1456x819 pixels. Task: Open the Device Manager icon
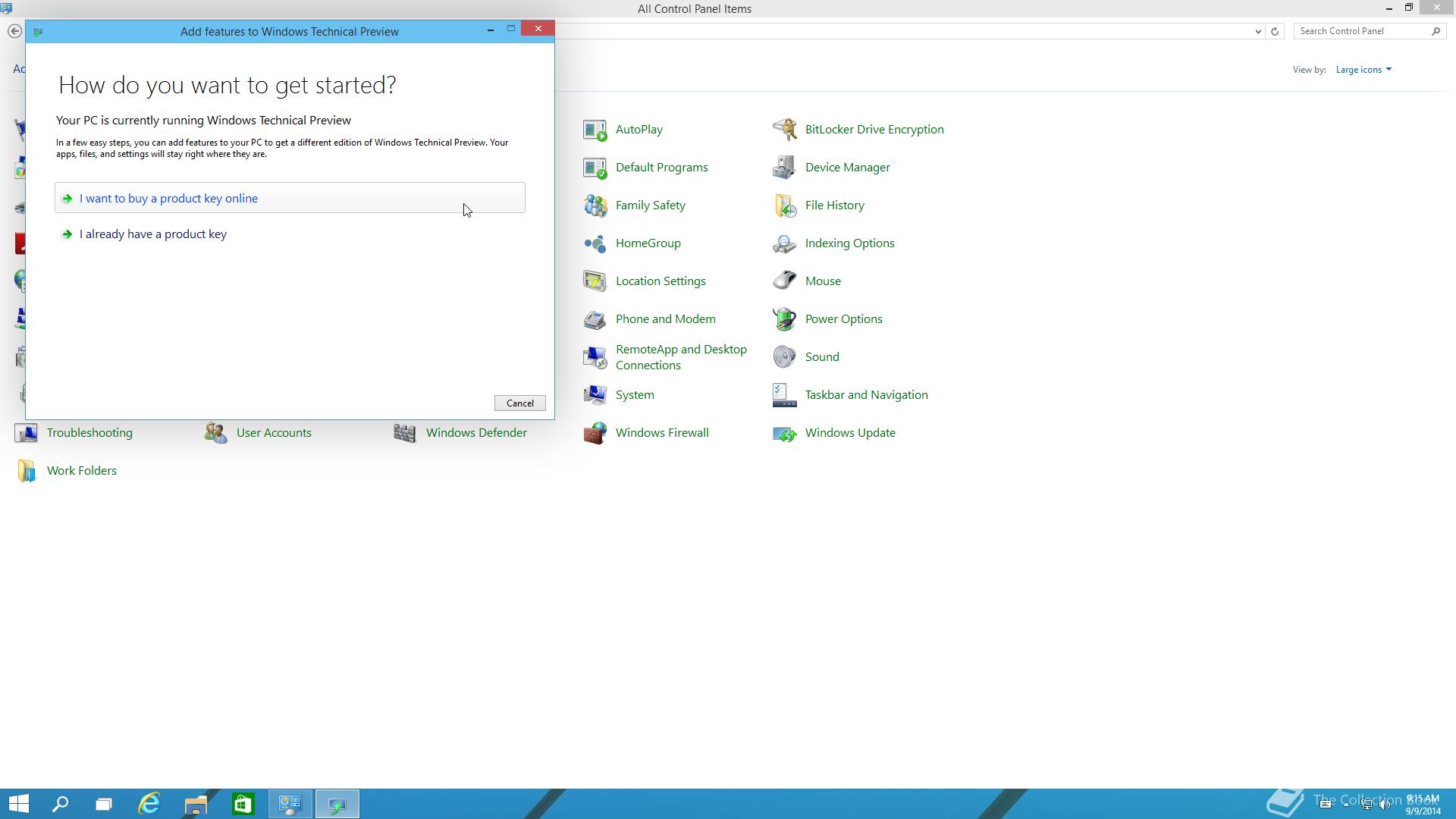pyautogui.click(x=784, y=168)
